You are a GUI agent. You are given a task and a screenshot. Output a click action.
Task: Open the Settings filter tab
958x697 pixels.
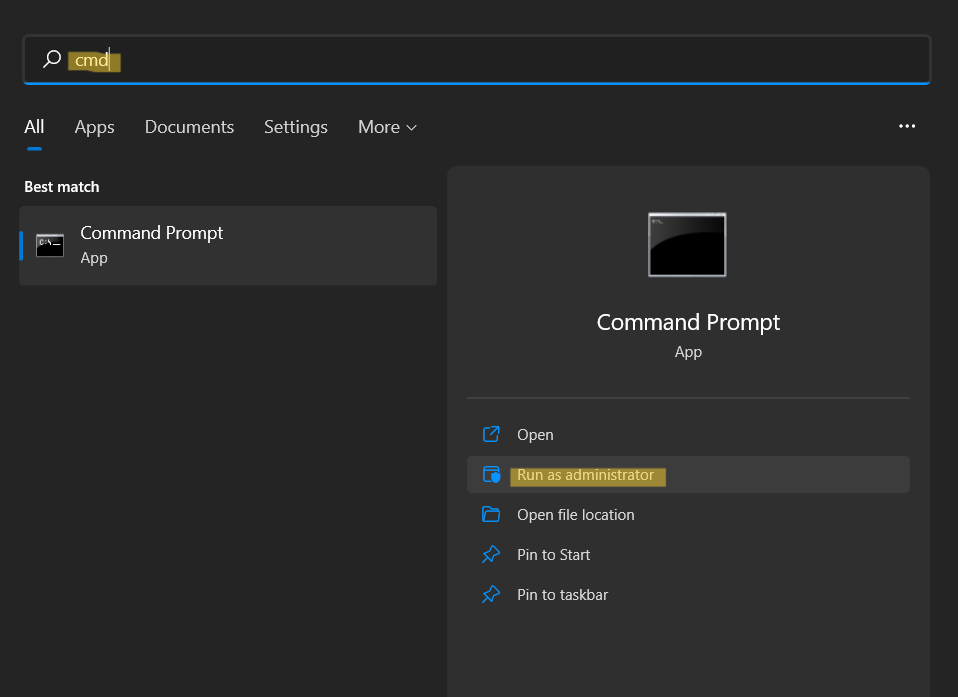pyautogui.click(x=295, y=127)
